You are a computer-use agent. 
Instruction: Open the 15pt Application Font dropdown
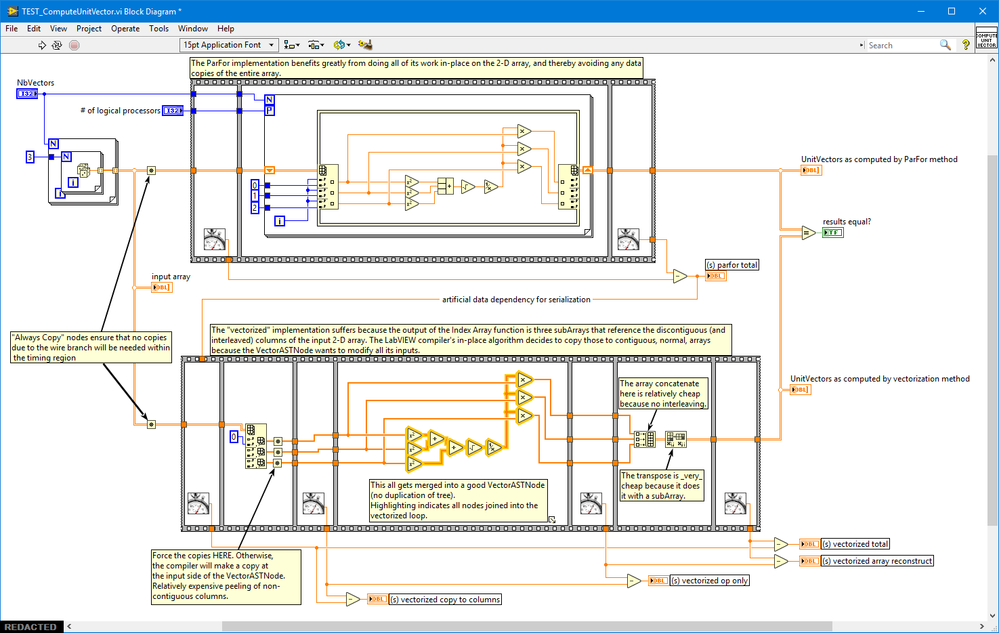[x=229, y=45]
